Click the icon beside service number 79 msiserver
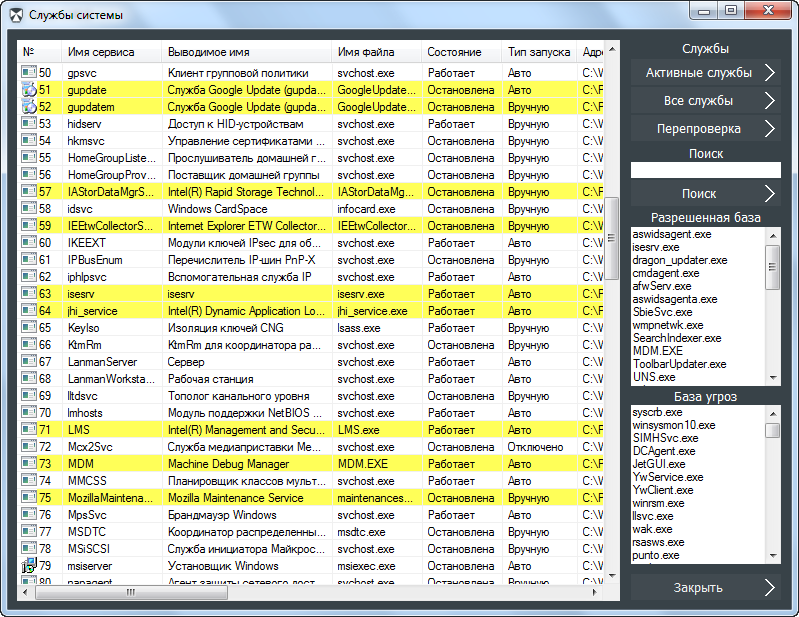The image size is (799, 617). pos(29,566)
